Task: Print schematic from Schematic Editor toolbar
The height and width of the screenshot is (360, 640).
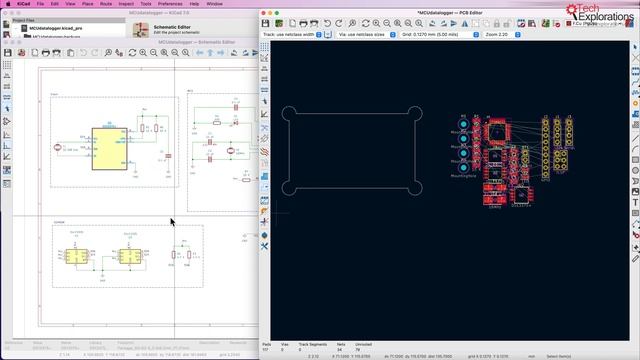Action: point(46,53)
